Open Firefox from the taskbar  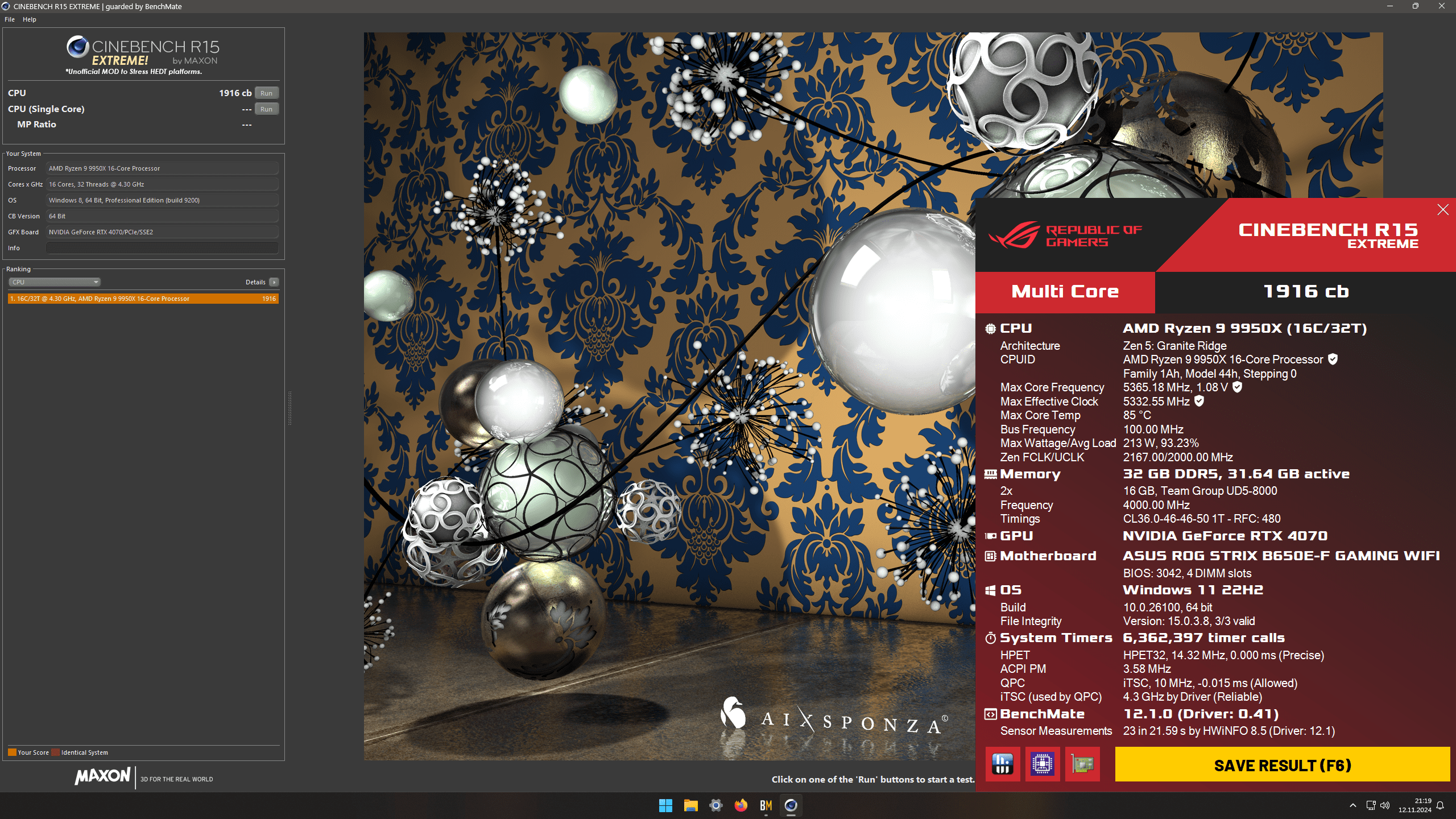(x=741, y=805)
